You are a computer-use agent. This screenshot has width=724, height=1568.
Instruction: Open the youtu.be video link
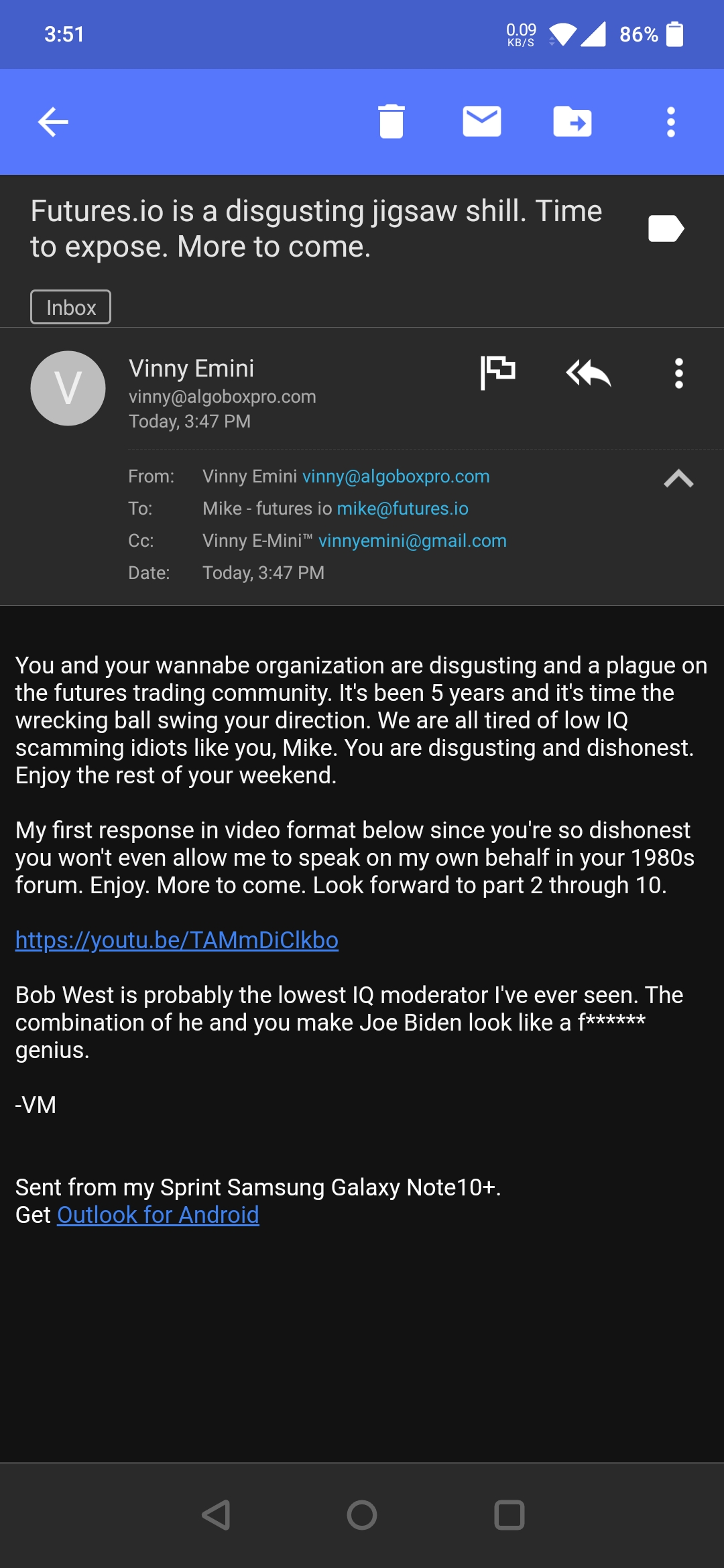(x=177, y=940)
